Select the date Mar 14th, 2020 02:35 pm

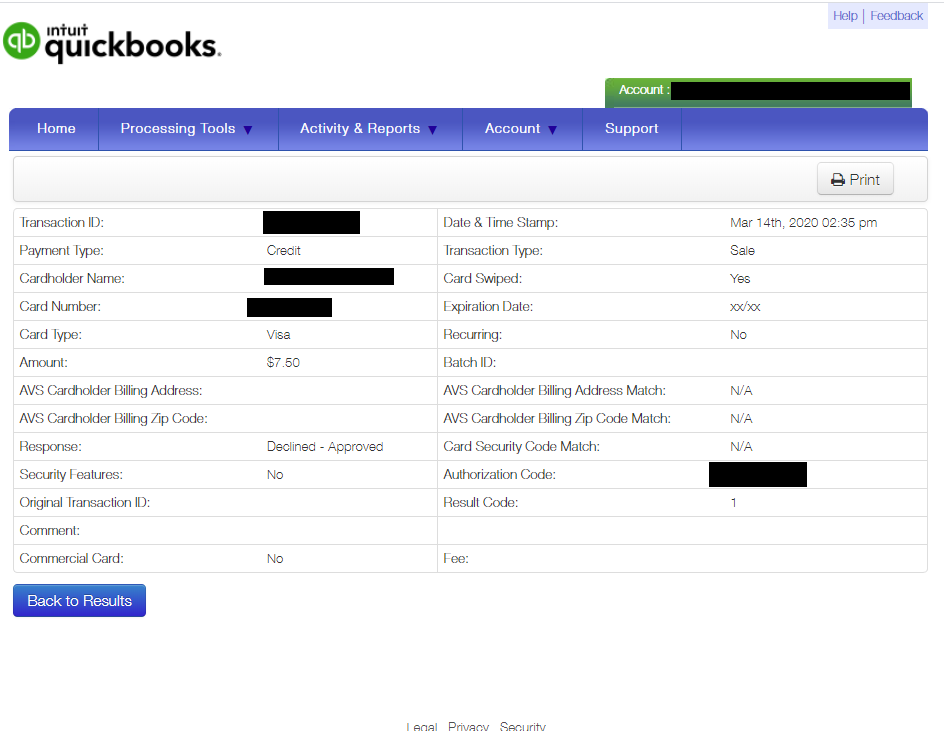(803, 223)
